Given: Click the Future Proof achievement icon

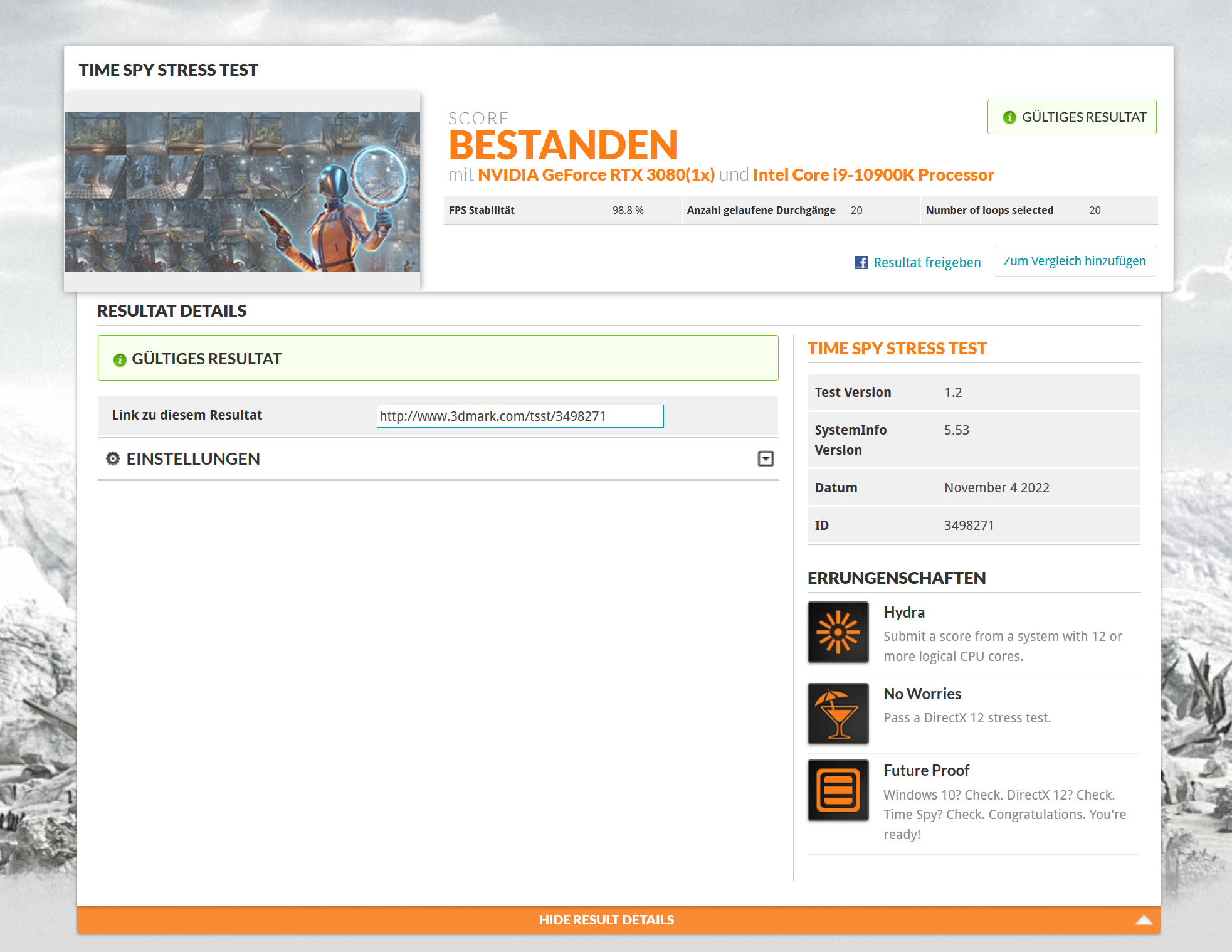Looking at the screenshot, I should pyautogui.click(x=838, y=790).
